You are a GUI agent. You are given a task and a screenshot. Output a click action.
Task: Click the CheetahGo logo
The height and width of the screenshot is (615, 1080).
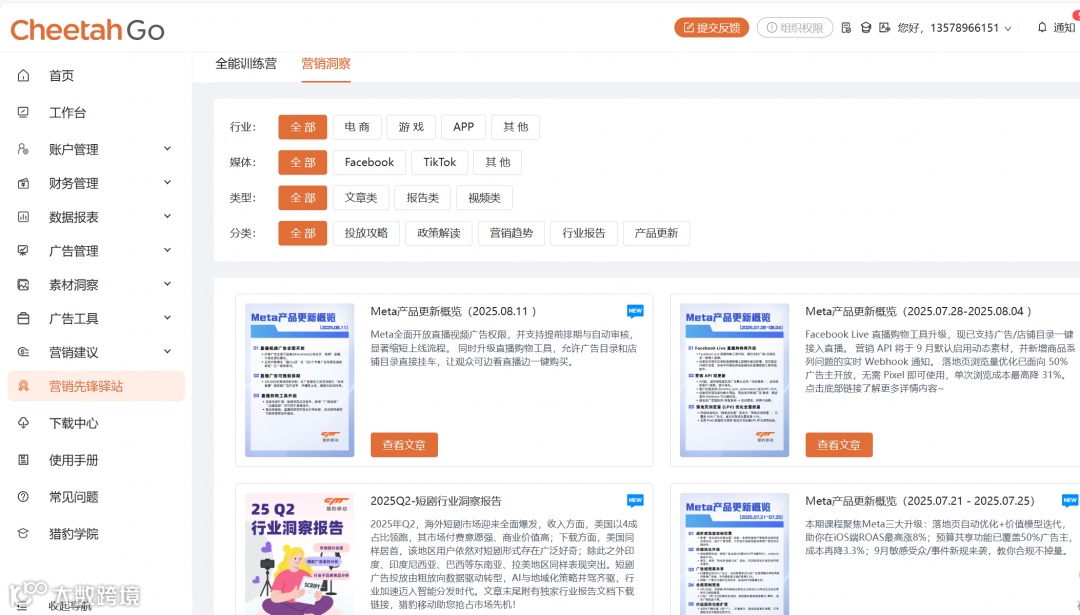click(87, 30)
